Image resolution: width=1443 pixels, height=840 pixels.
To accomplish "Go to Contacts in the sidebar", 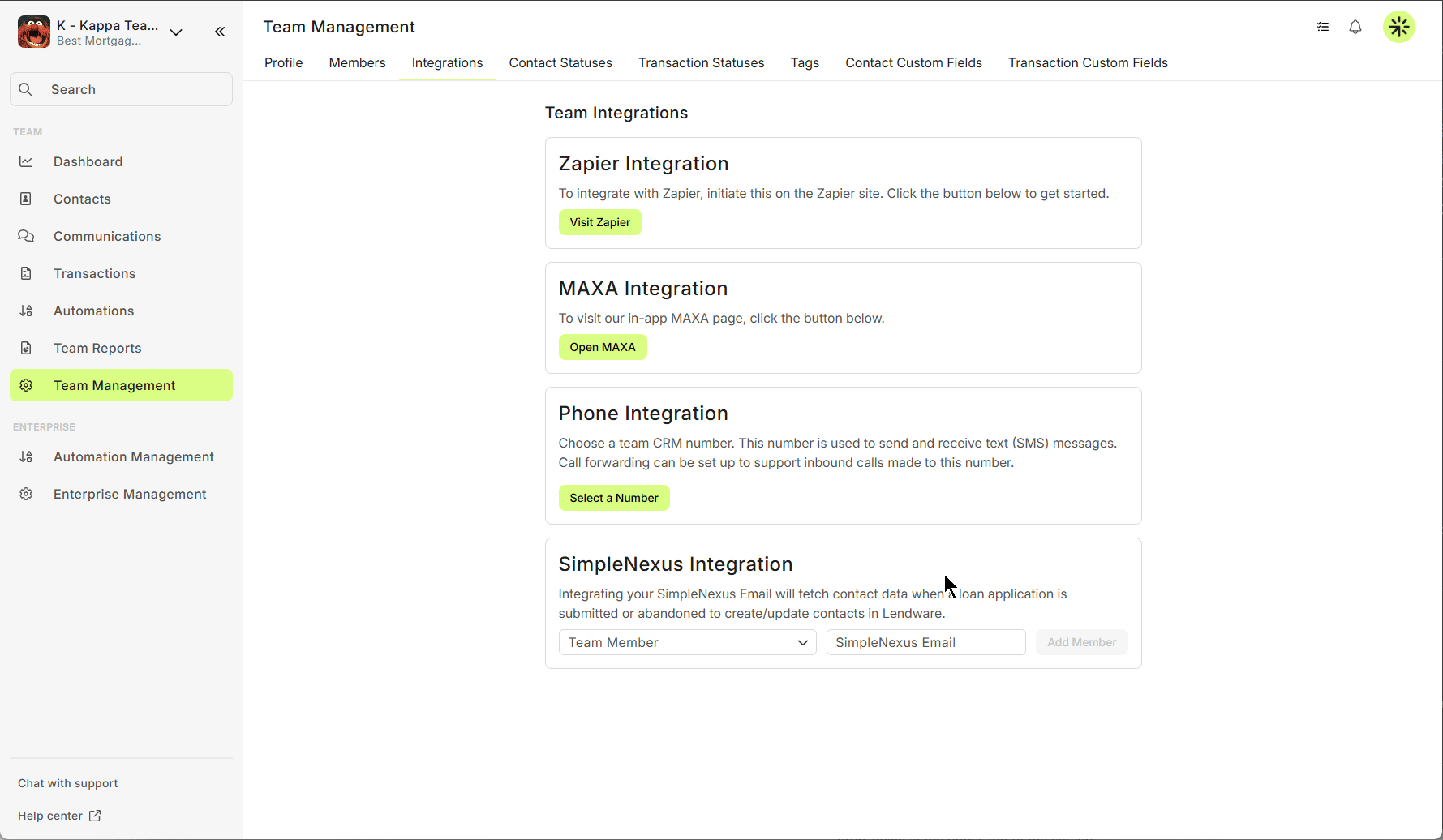I will point(82,199).
